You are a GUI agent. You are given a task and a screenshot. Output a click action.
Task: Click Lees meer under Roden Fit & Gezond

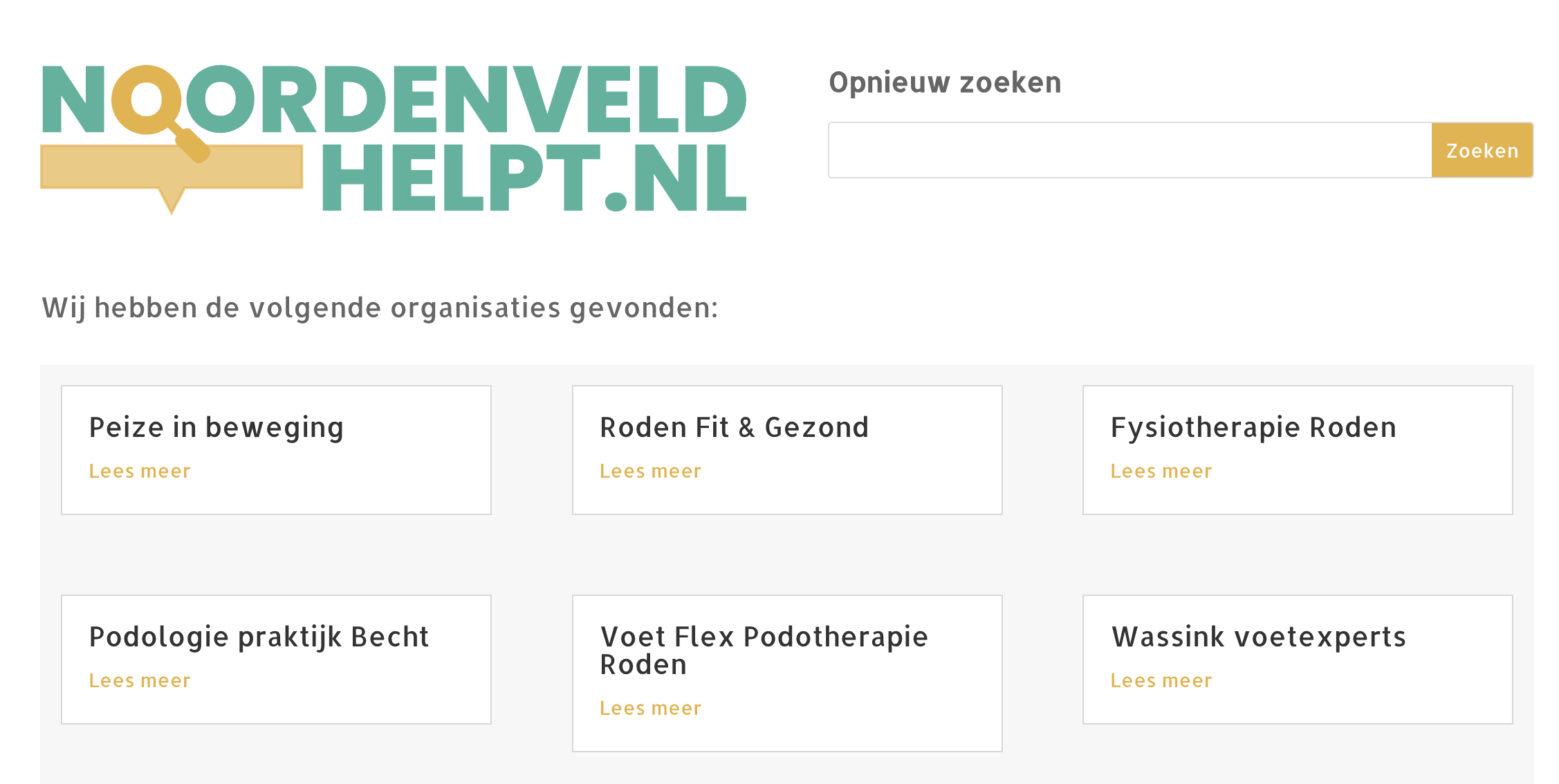coord(650,472)
